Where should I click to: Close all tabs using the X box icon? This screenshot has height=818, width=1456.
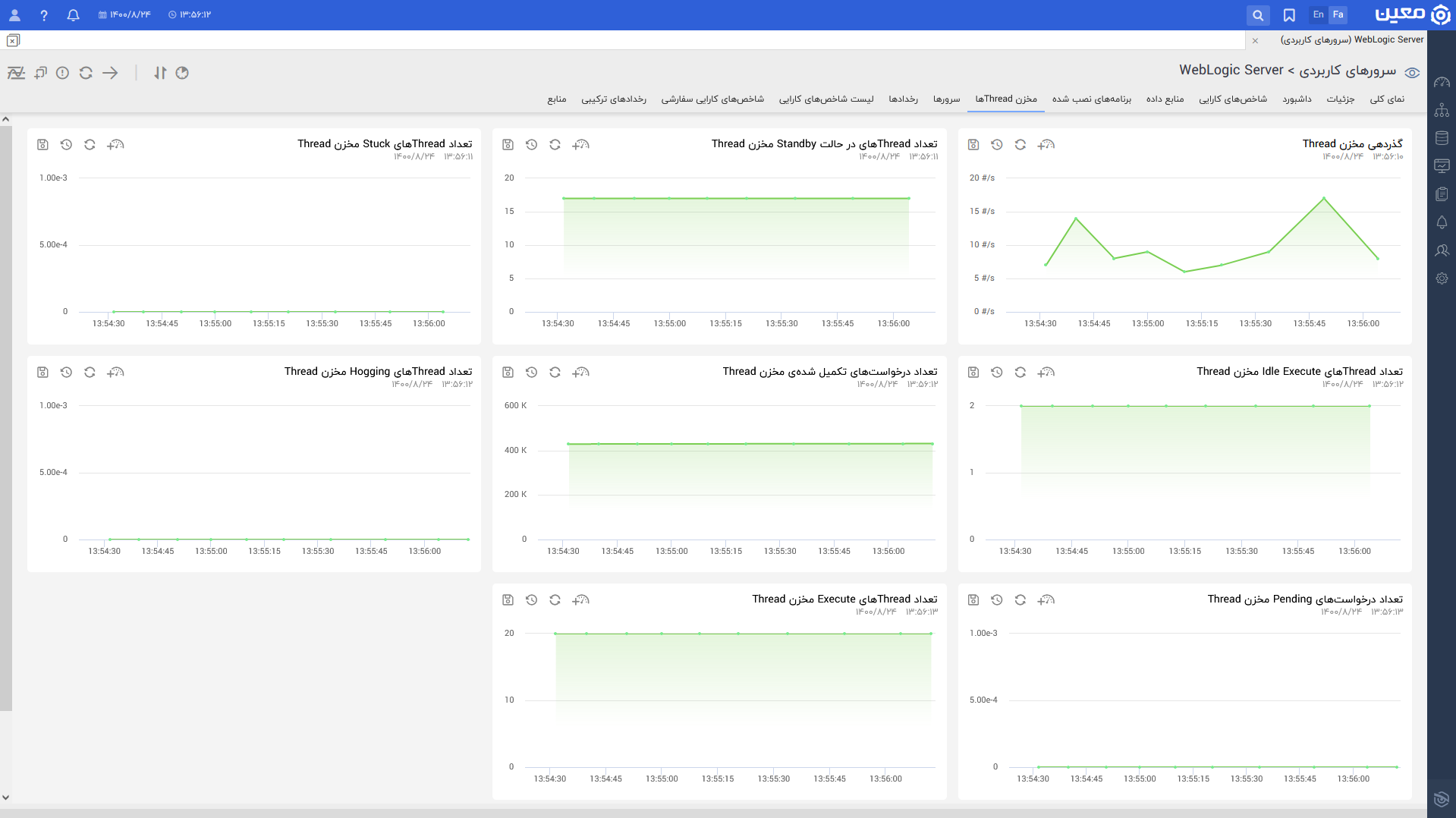(x=13, y=40)
